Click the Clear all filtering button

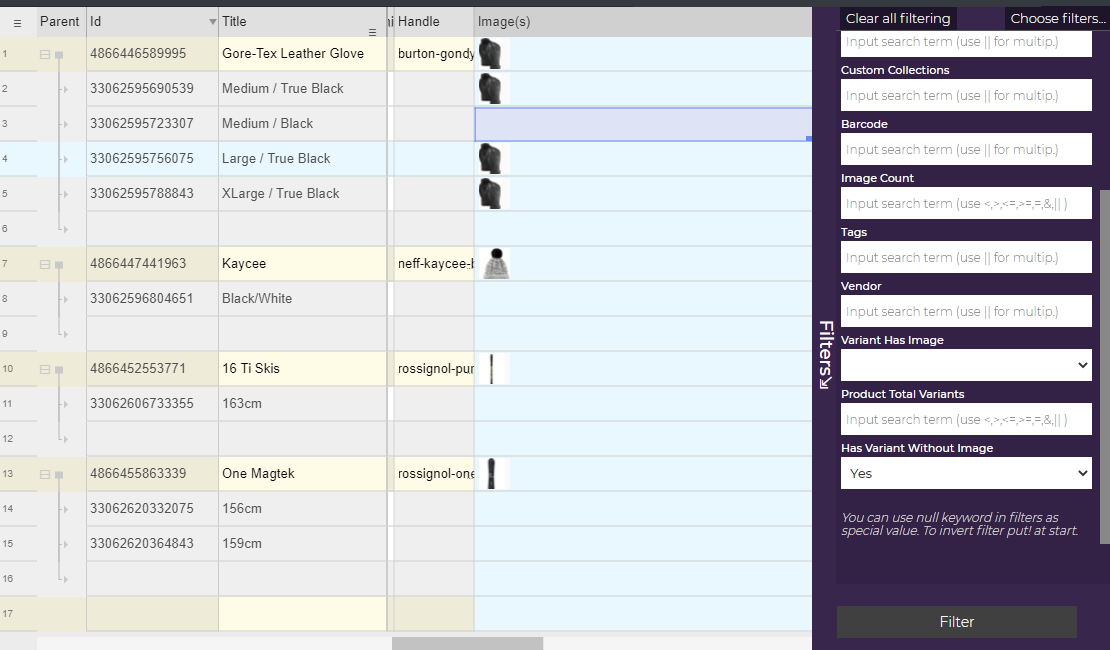coord(897,19)
